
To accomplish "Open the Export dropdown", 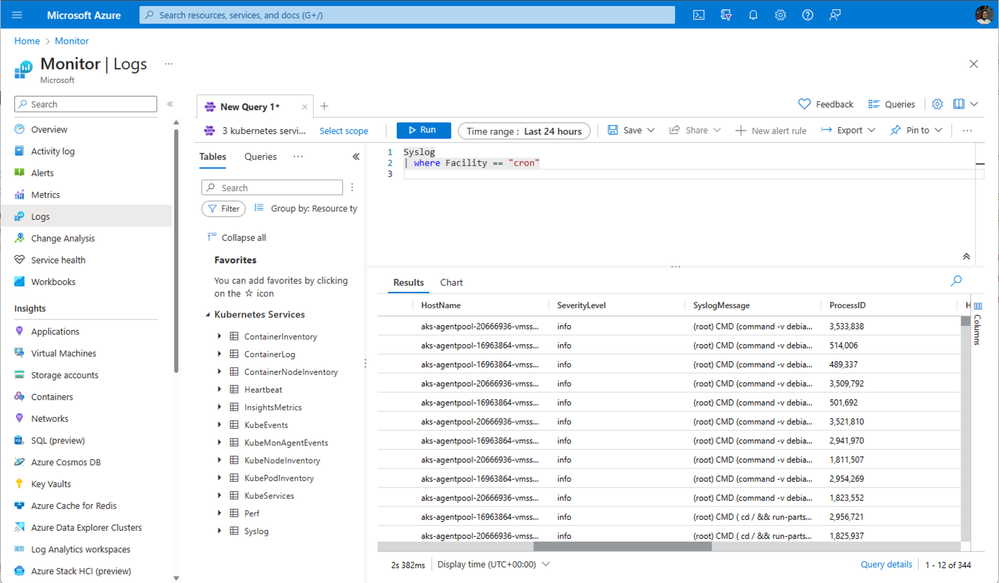I will point(848,131).
